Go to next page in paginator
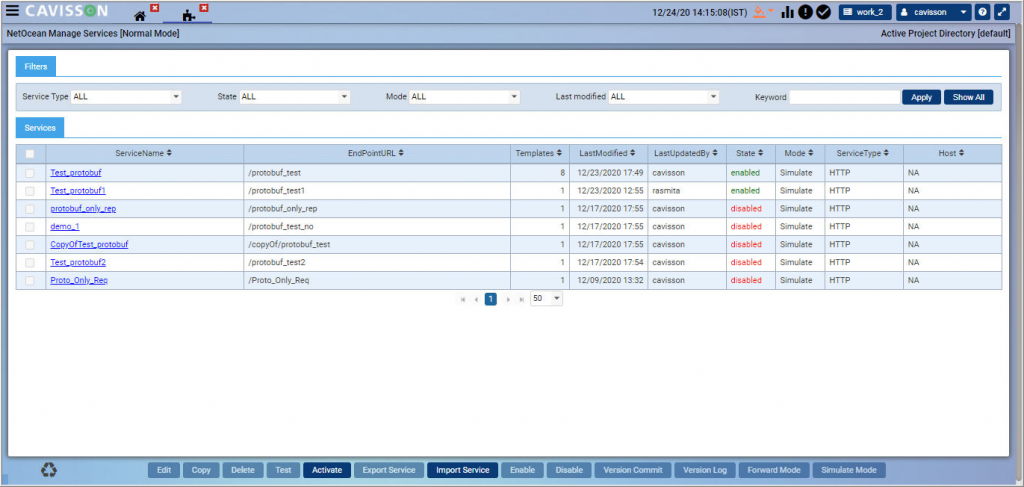 coord(508,299)
